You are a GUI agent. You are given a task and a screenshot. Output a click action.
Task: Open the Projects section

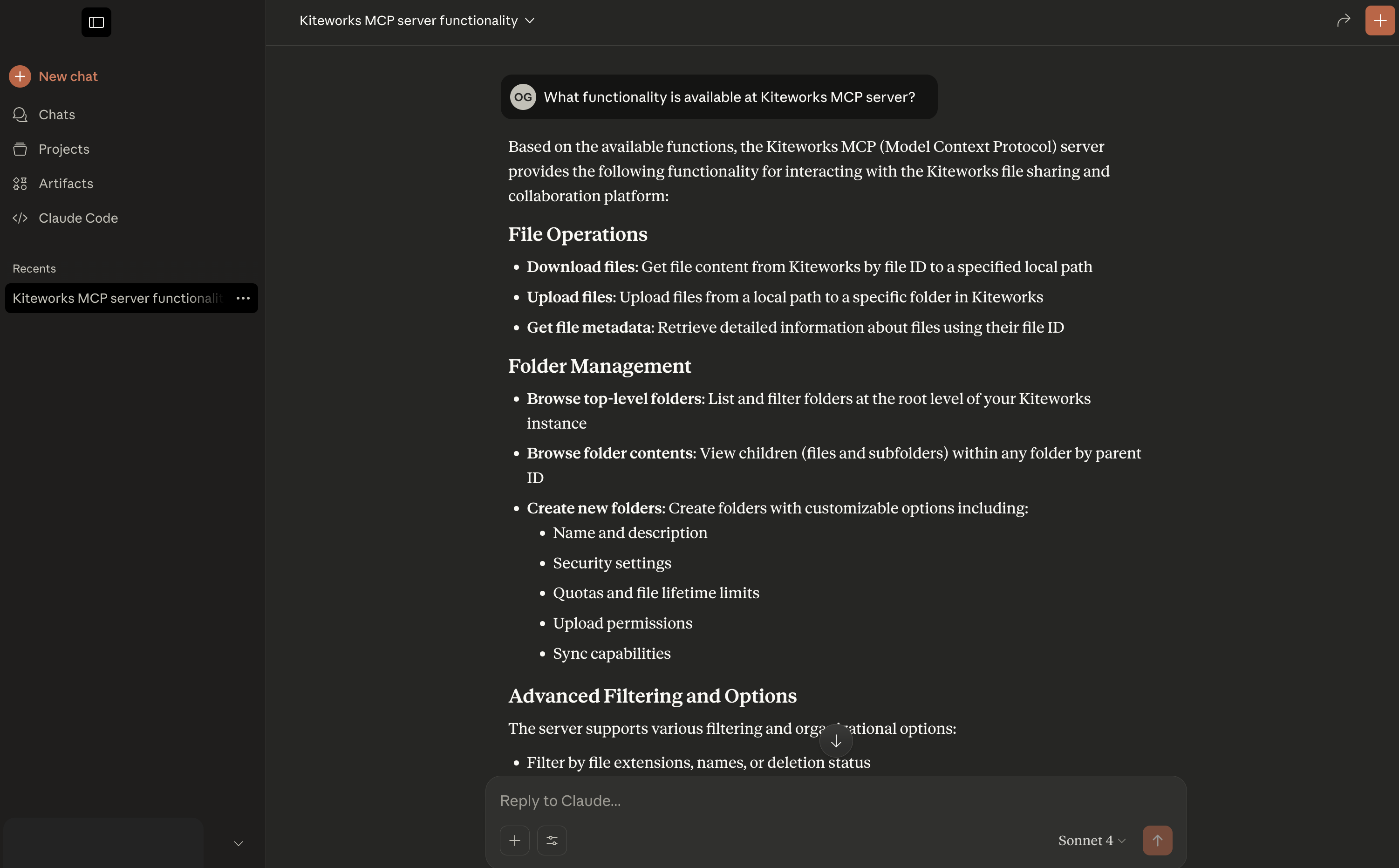[64, 149]
